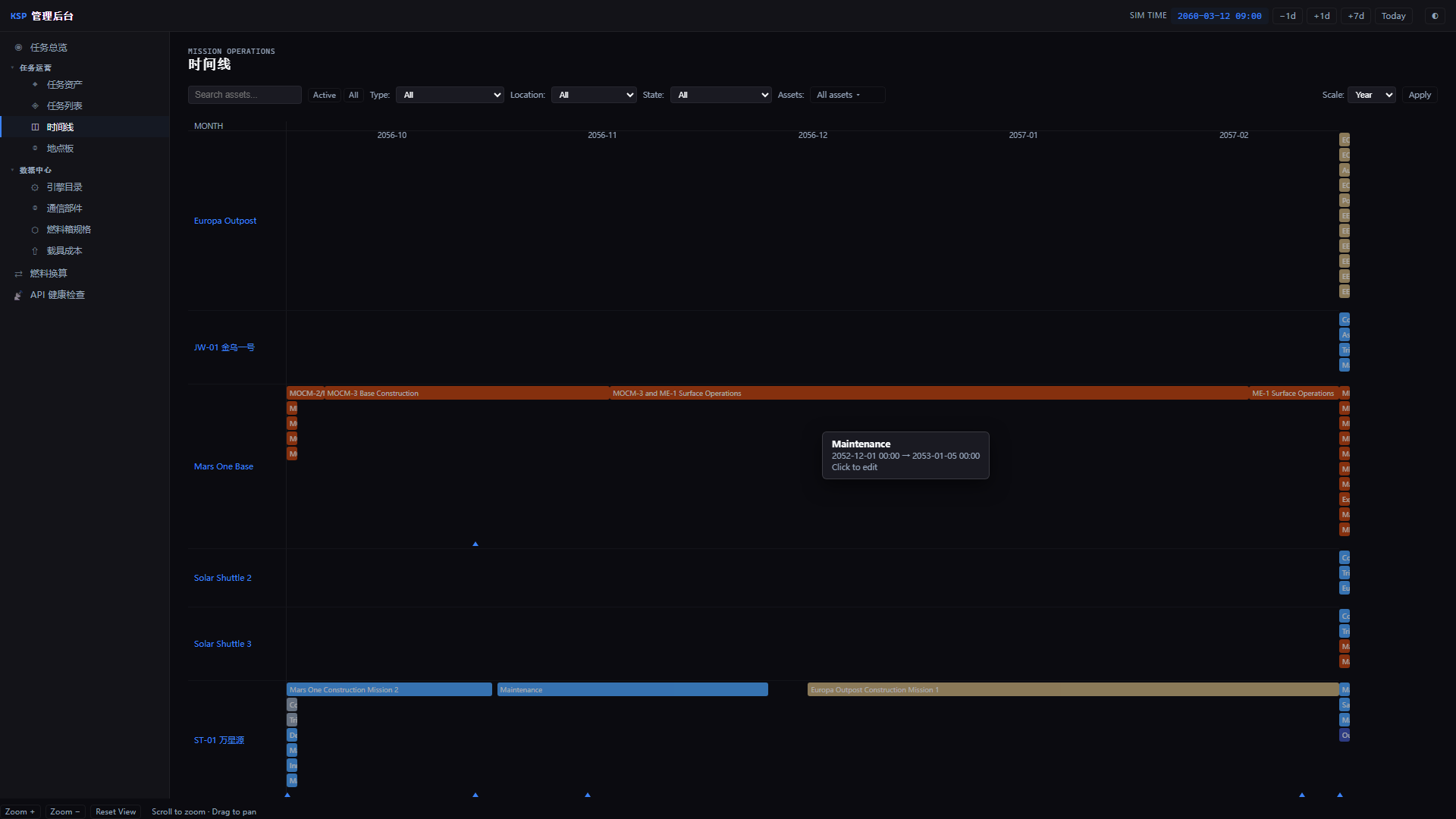Click the 载具成本 sidebar icon
Screen dimensions: 1456x819
coord(35,251)
